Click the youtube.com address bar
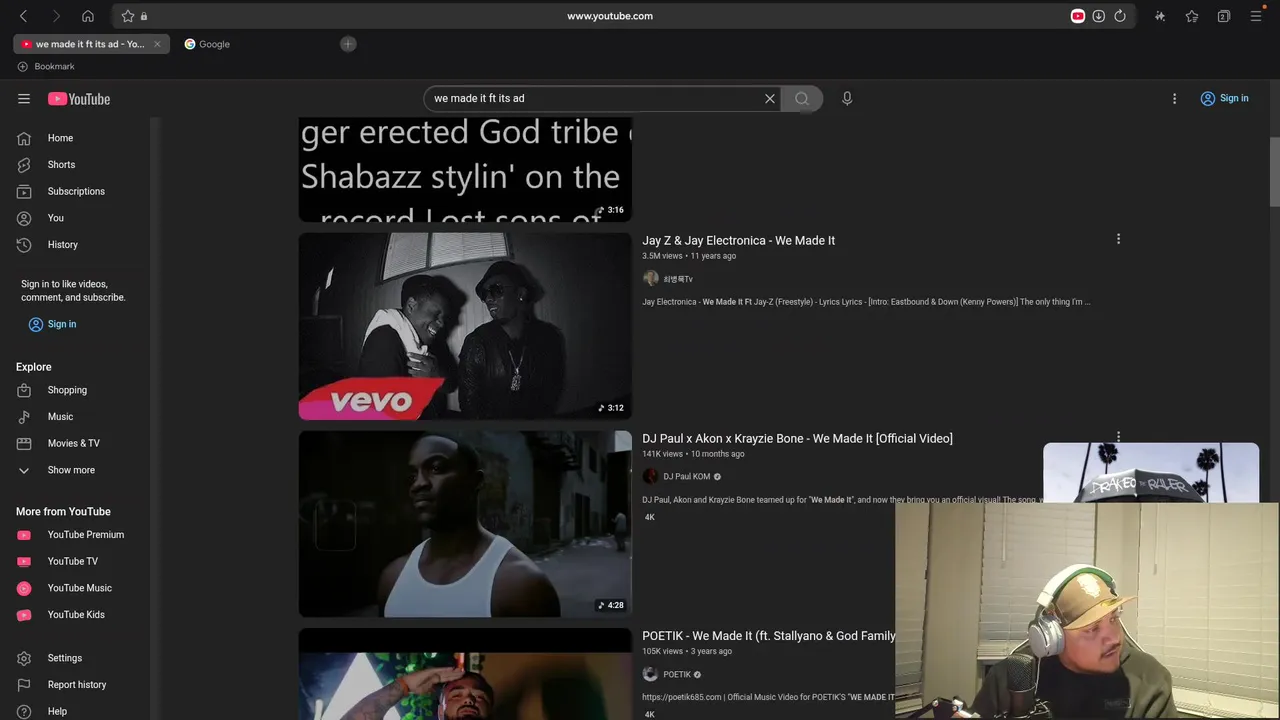 610,16
